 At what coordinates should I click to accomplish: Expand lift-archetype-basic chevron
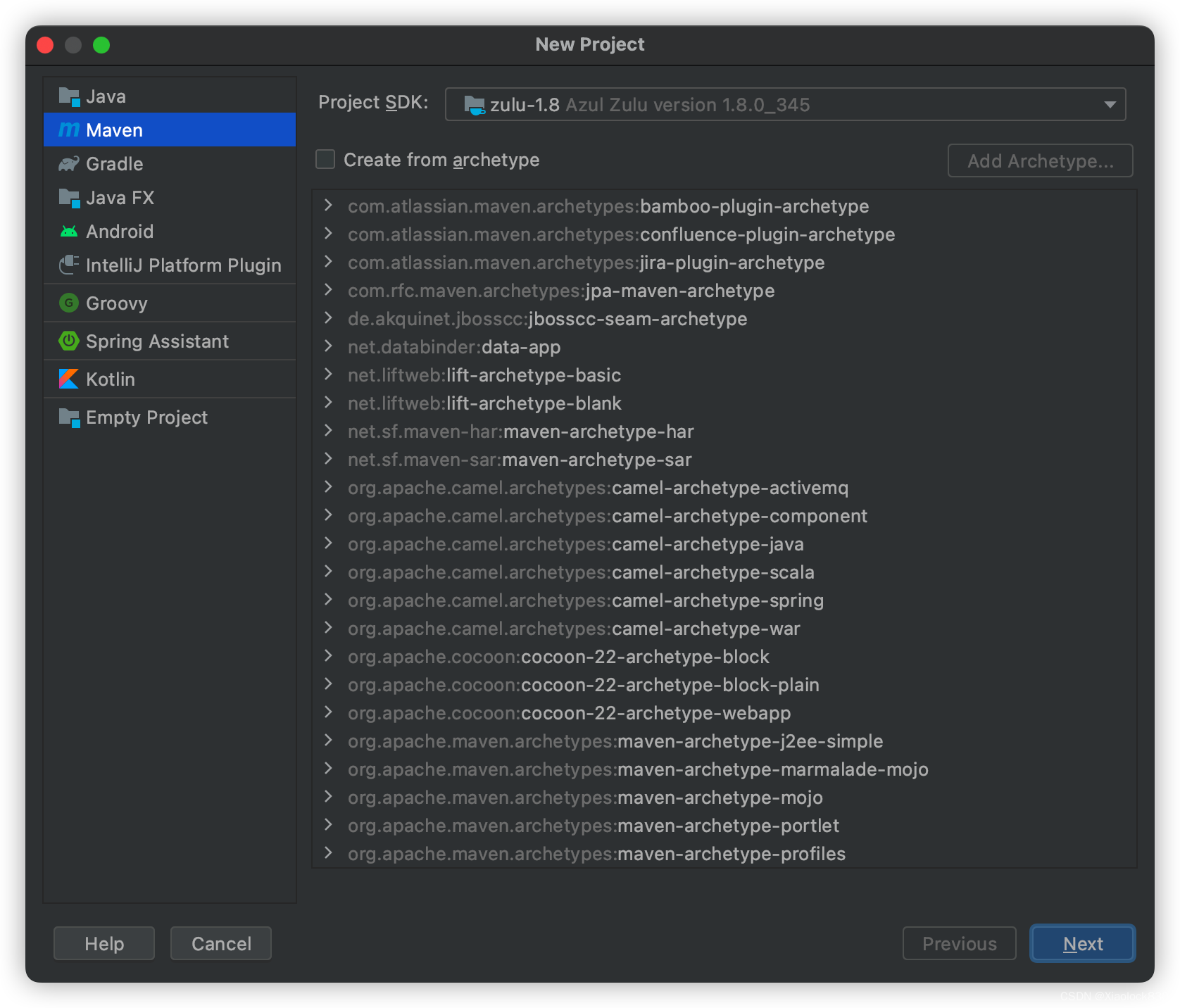[328, 374]
